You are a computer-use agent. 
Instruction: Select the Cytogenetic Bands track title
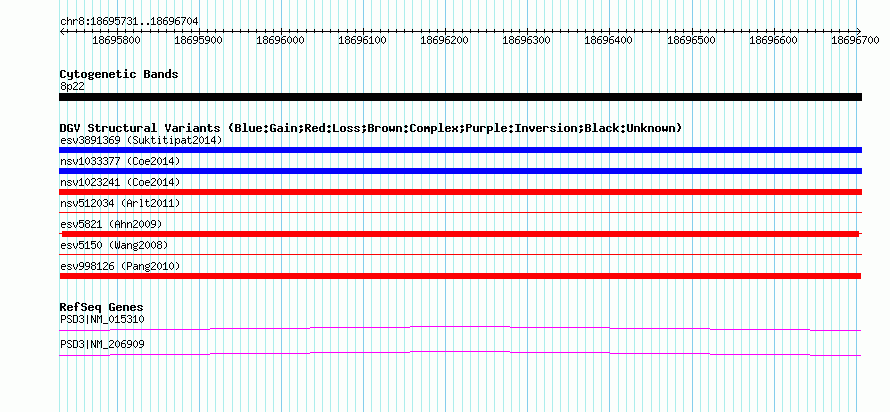click(119, 74)
